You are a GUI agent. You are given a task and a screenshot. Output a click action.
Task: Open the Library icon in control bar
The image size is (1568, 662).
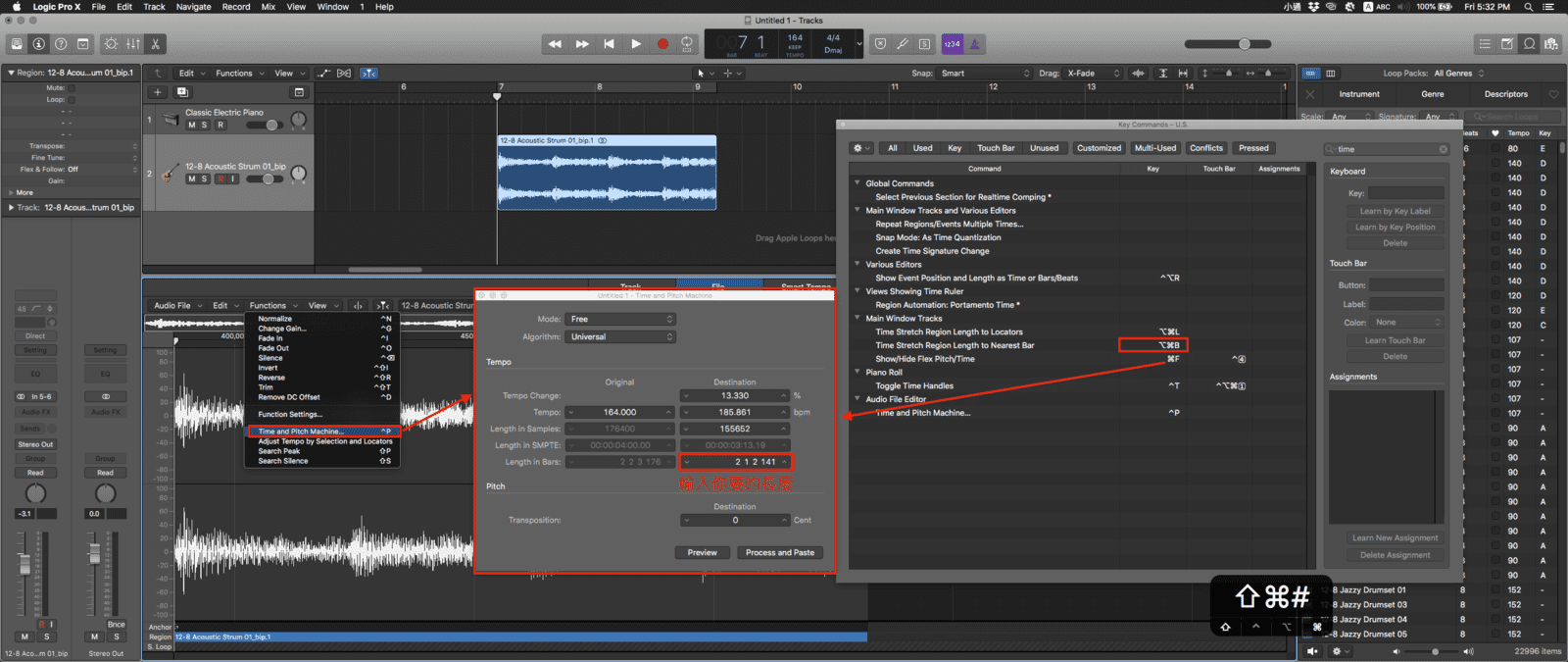(x=16, y=44)
